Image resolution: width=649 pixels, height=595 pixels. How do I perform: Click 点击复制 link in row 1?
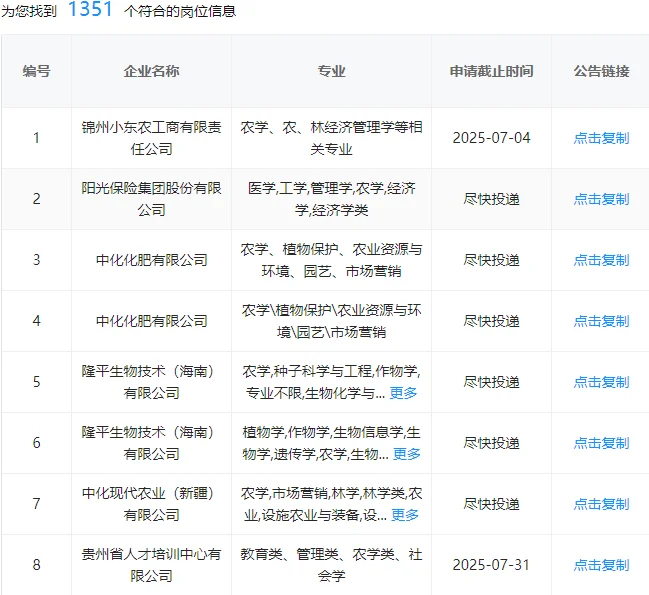(601, 138)
